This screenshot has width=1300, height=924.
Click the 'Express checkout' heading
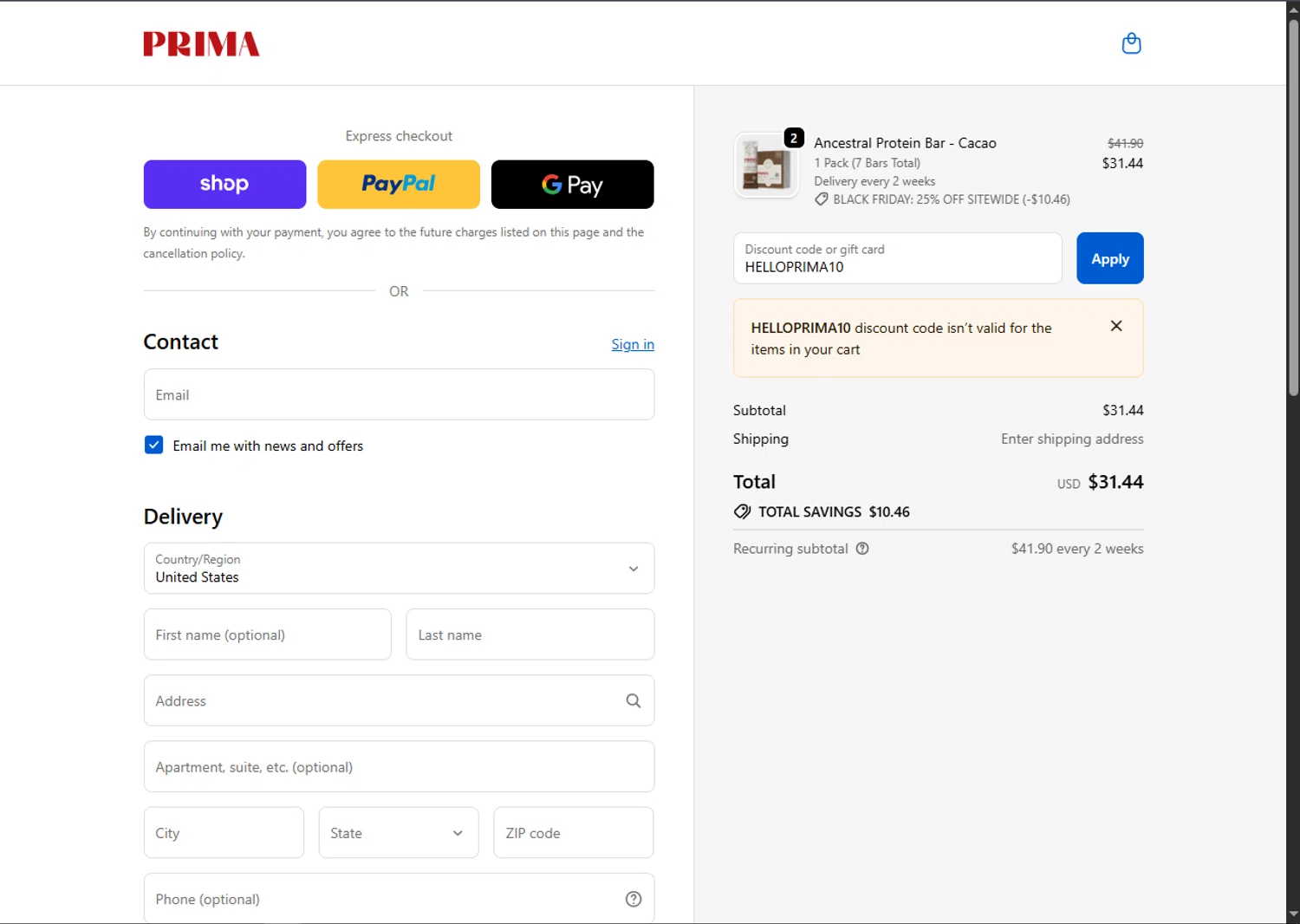pyautogui.click(x=399, y=136)
